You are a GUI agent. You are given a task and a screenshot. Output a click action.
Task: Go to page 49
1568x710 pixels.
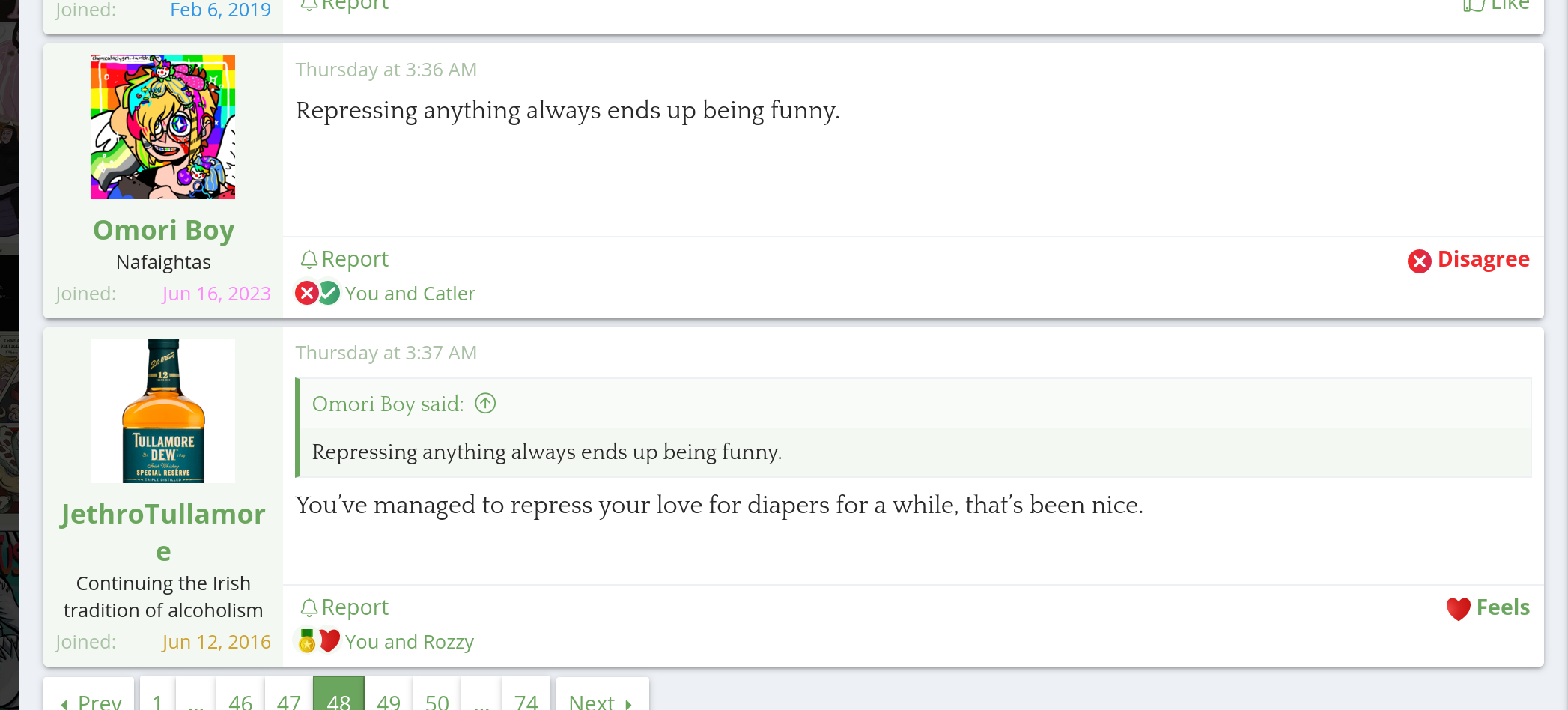pyautogui.click(x=388, y=701)
